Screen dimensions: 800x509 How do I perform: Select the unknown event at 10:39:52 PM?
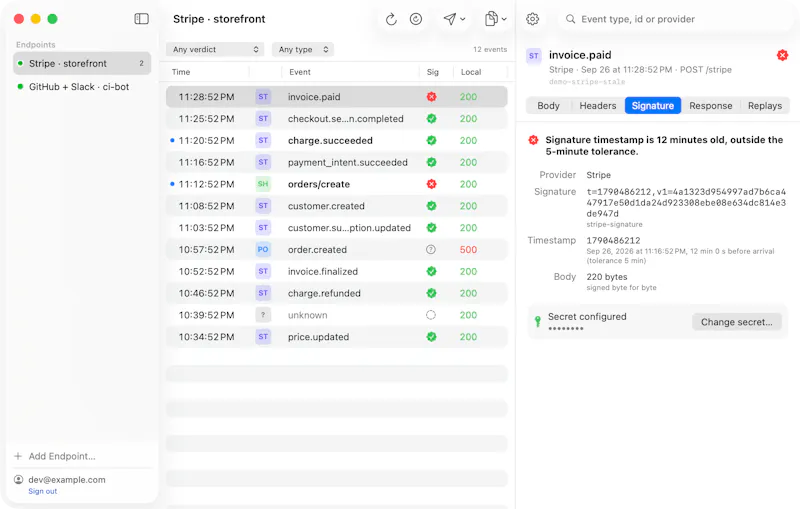[x=337, y=315]
